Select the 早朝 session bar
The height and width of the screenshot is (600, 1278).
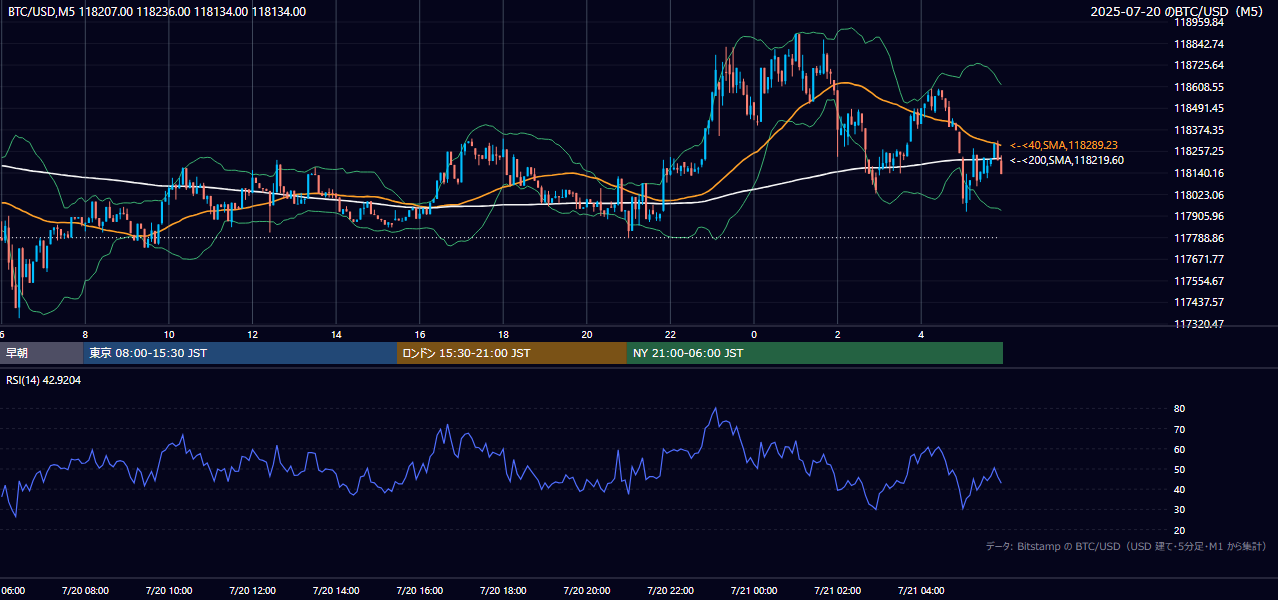point(41,353)
